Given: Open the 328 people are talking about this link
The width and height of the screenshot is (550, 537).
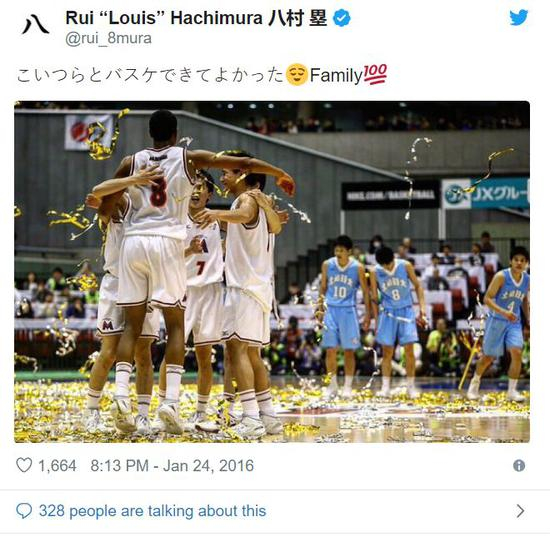Looking at the screenshot, I should pos(153,511).
